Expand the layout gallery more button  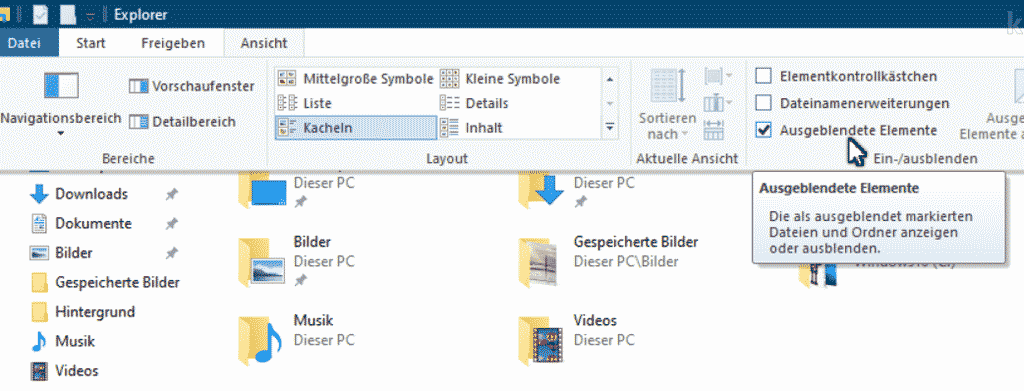pos(610,127)
